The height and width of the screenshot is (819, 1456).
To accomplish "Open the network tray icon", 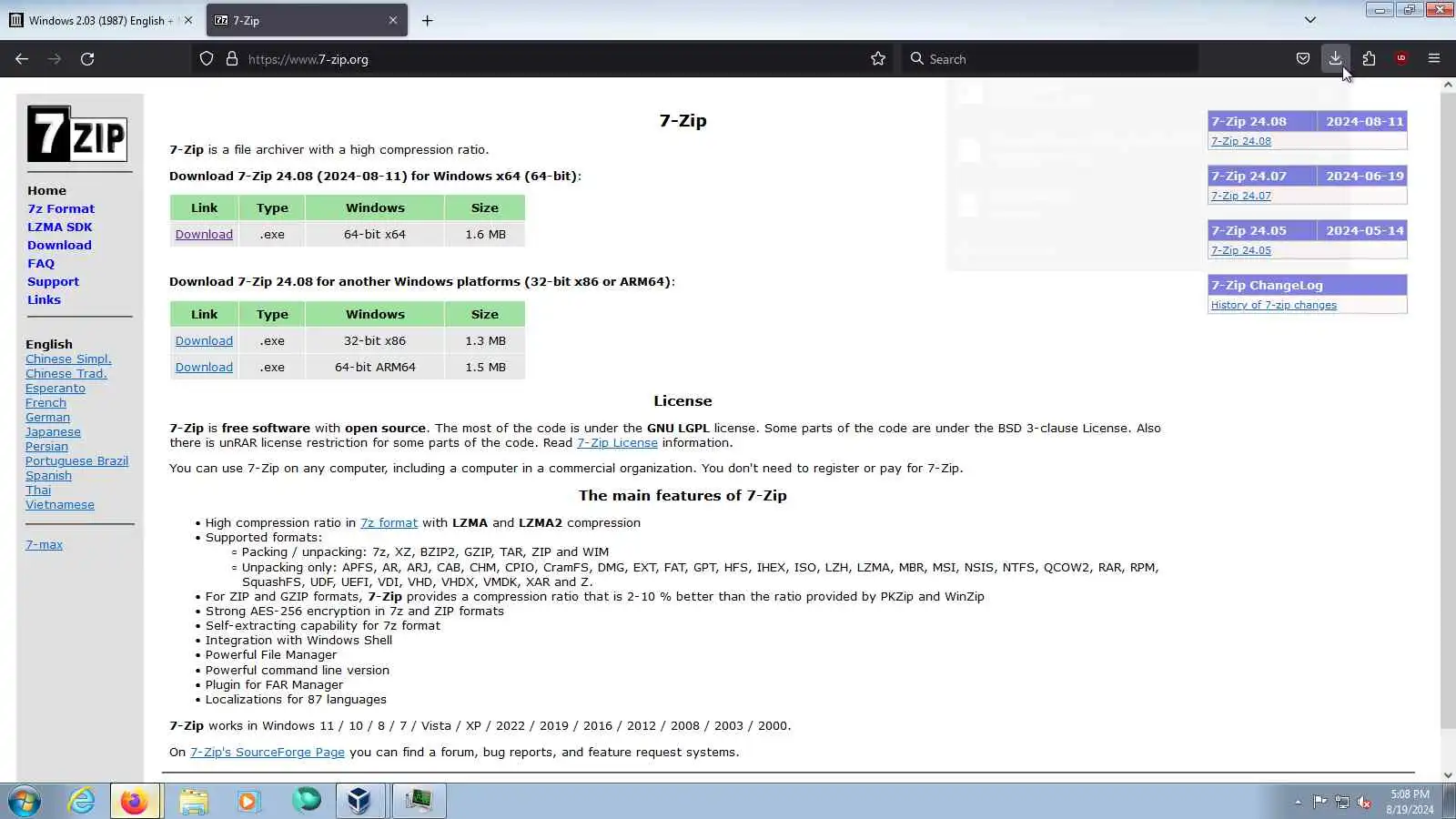I will 1342,802.
